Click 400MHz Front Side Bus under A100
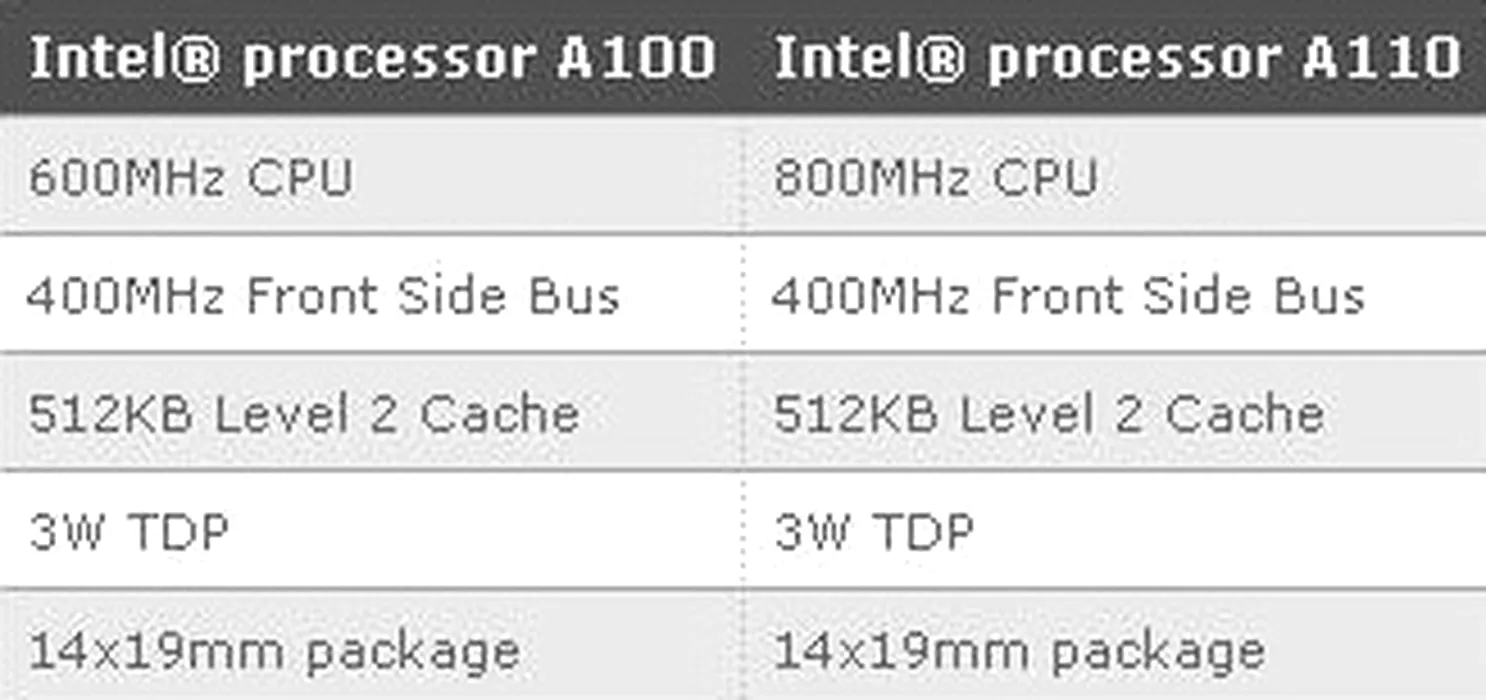Screen dimensions: 1486x700 click(x=372, y=293)
